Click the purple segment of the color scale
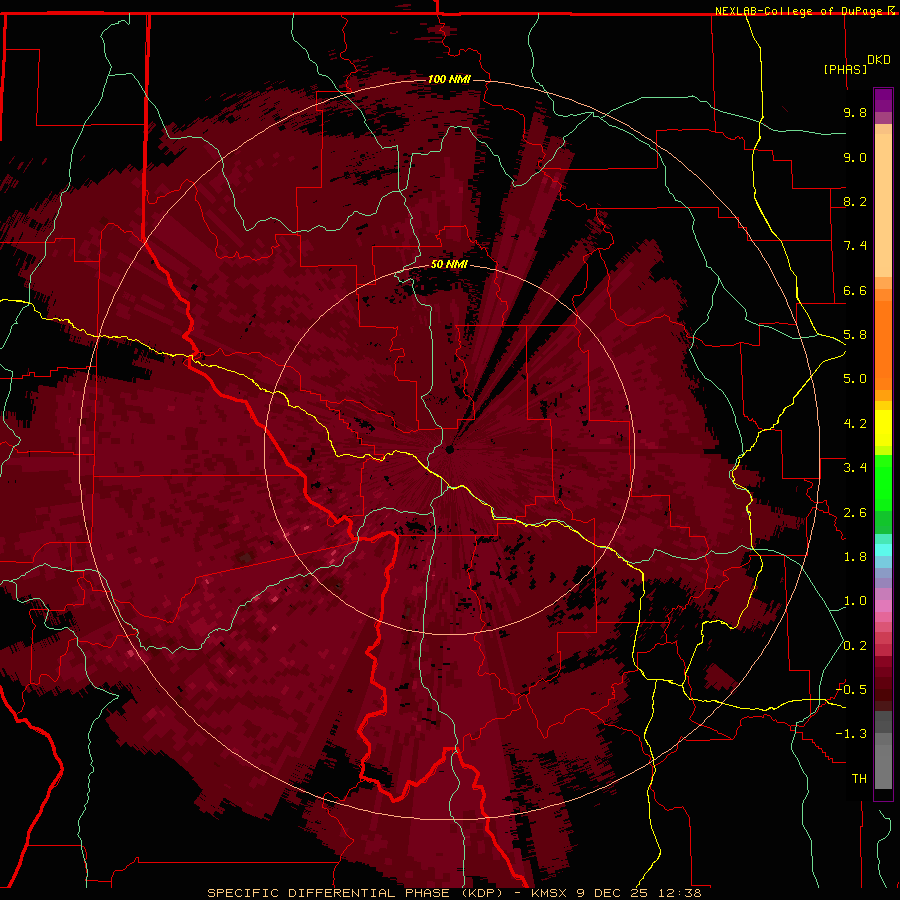This screenshot has height=900, width=900. [883, 100]
